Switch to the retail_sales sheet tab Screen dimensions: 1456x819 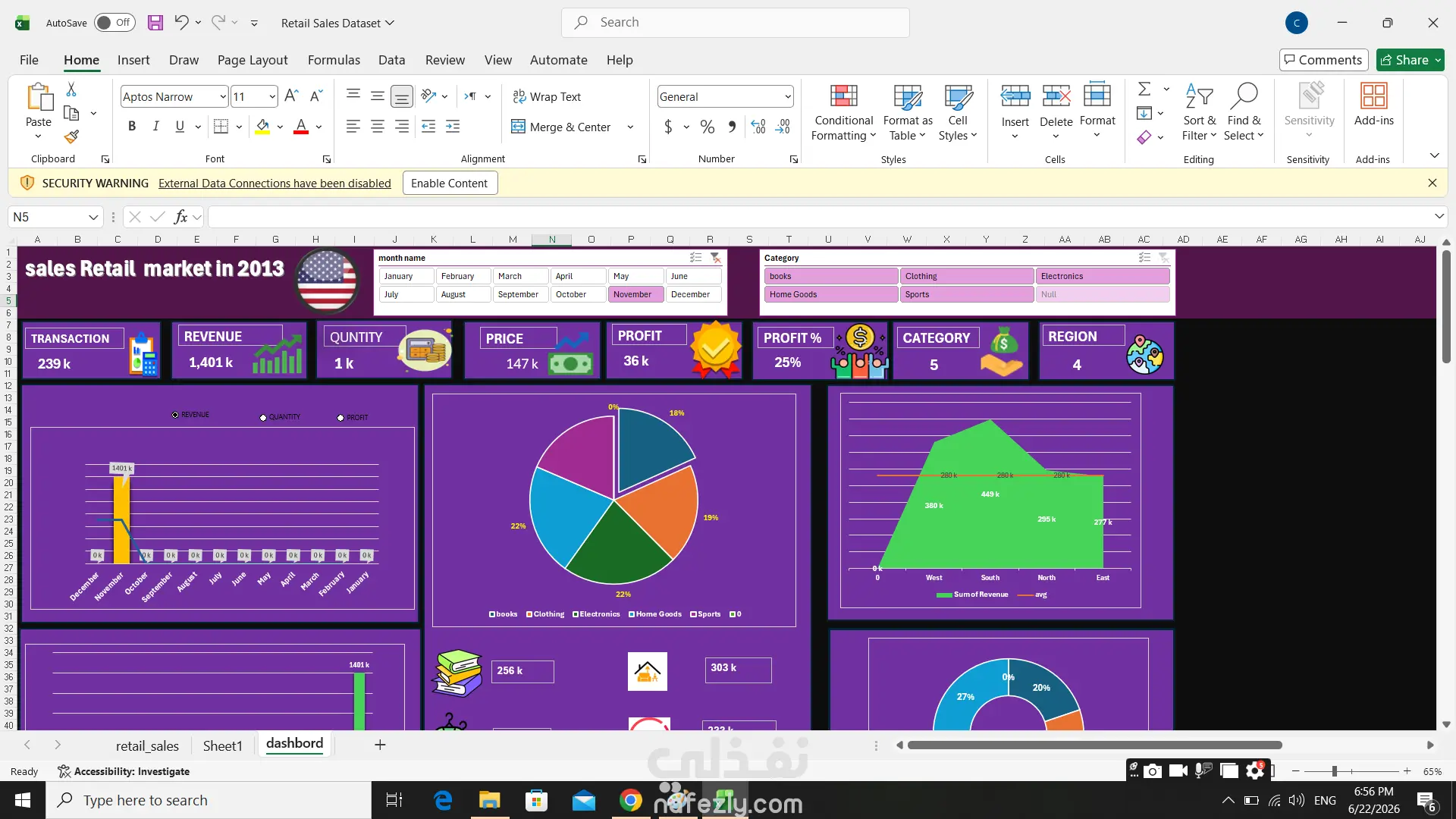[x=147, y=746]
